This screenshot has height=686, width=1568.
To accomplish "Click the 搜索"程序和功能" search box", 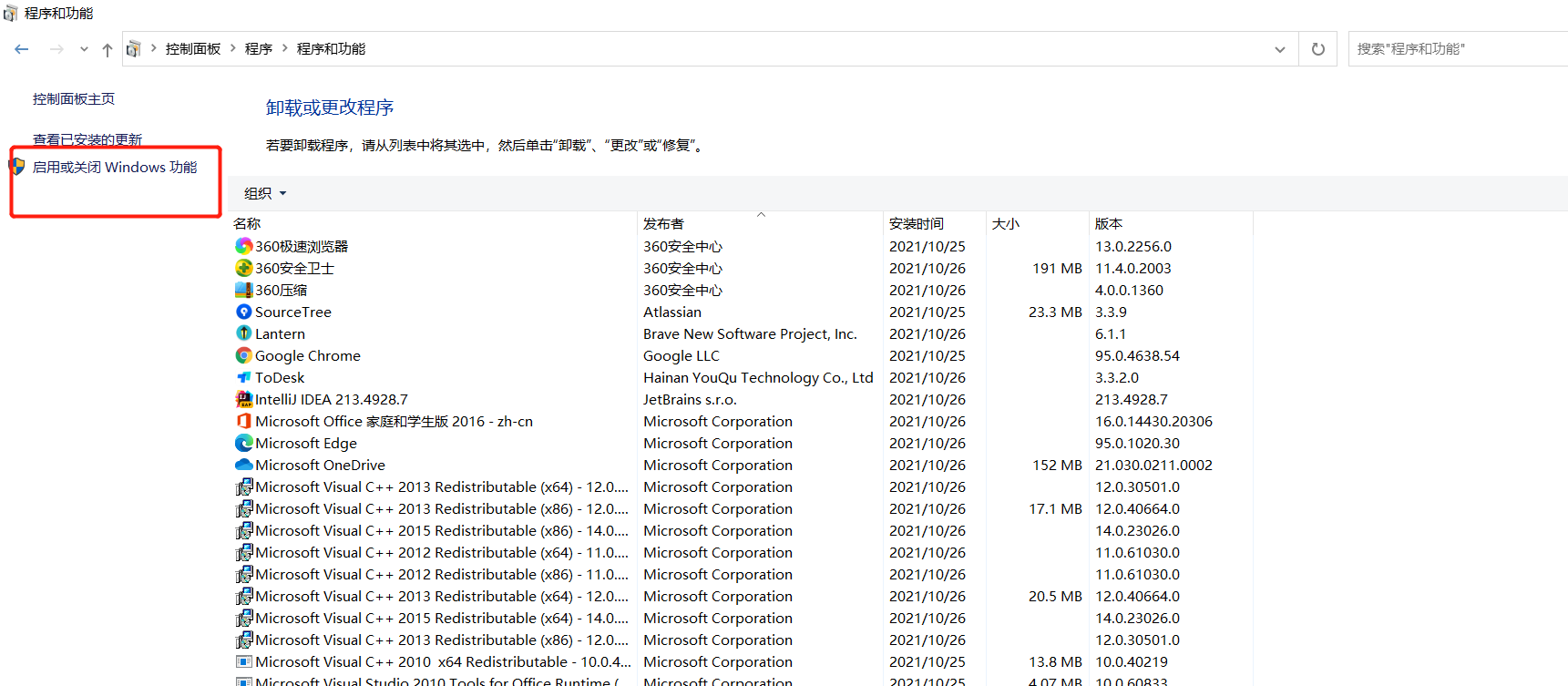I will coord(1458,49).
